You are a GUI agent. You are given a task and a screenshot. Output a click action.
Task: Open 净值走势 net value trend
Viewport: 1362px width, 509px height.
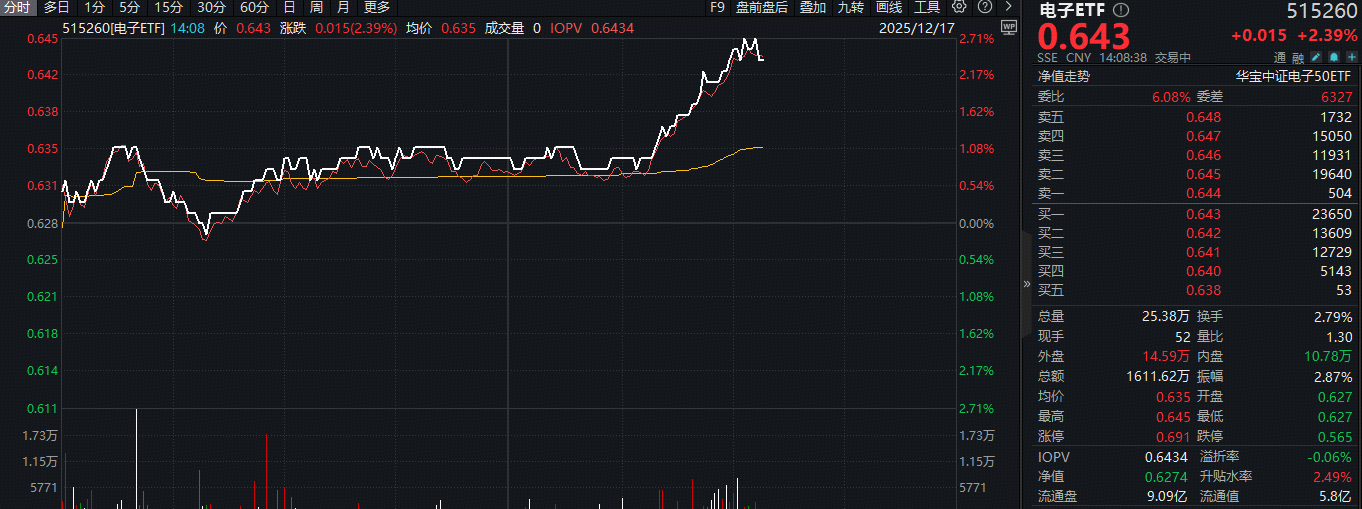1063,75
